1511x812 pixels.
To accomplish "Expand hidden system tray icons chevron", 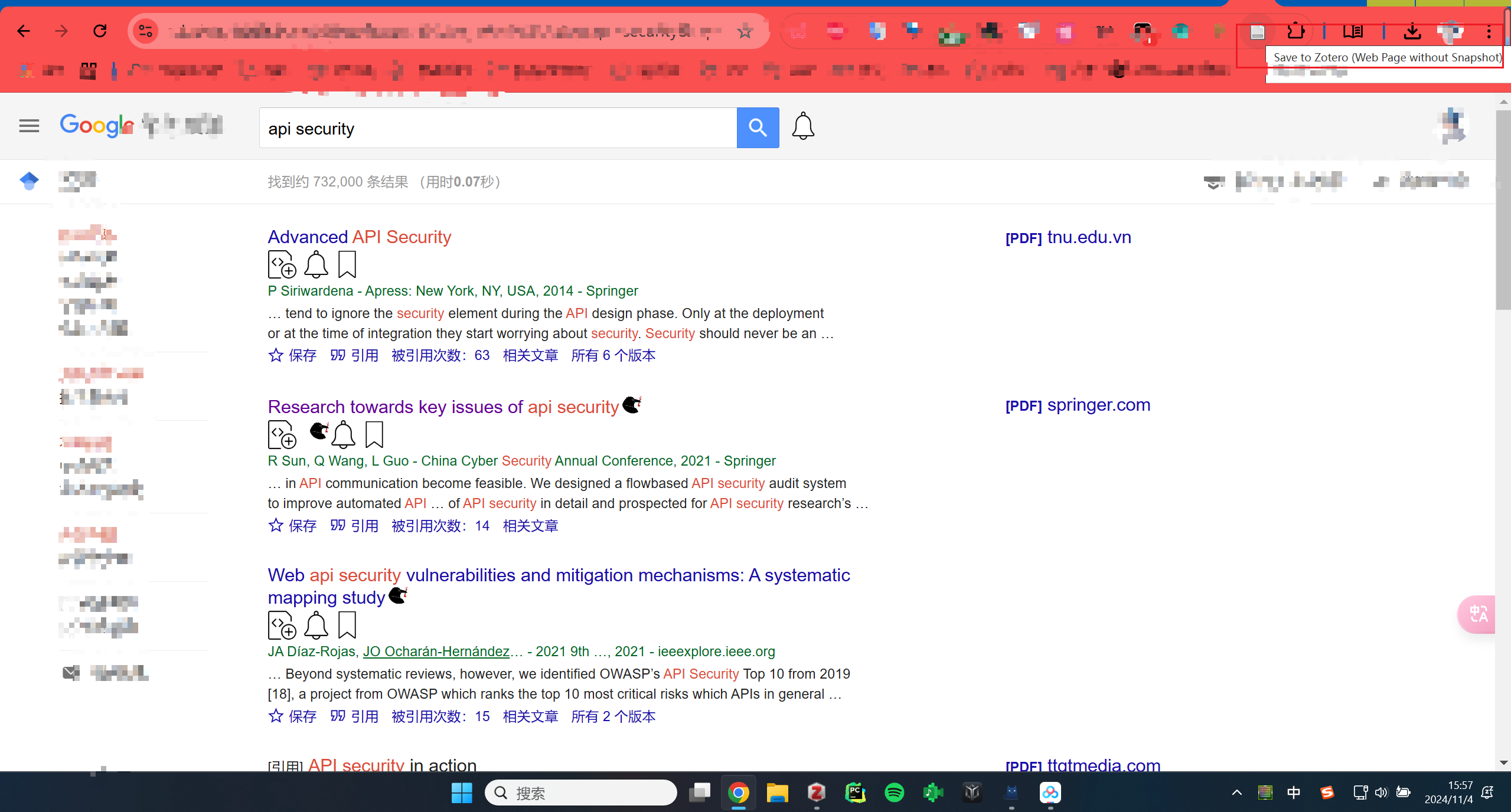I will coord(1236,793).
